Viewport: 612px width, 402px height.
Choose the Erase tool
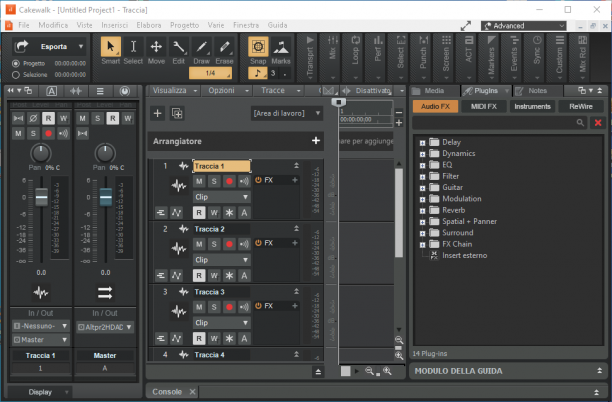click(x=224, y=47)
